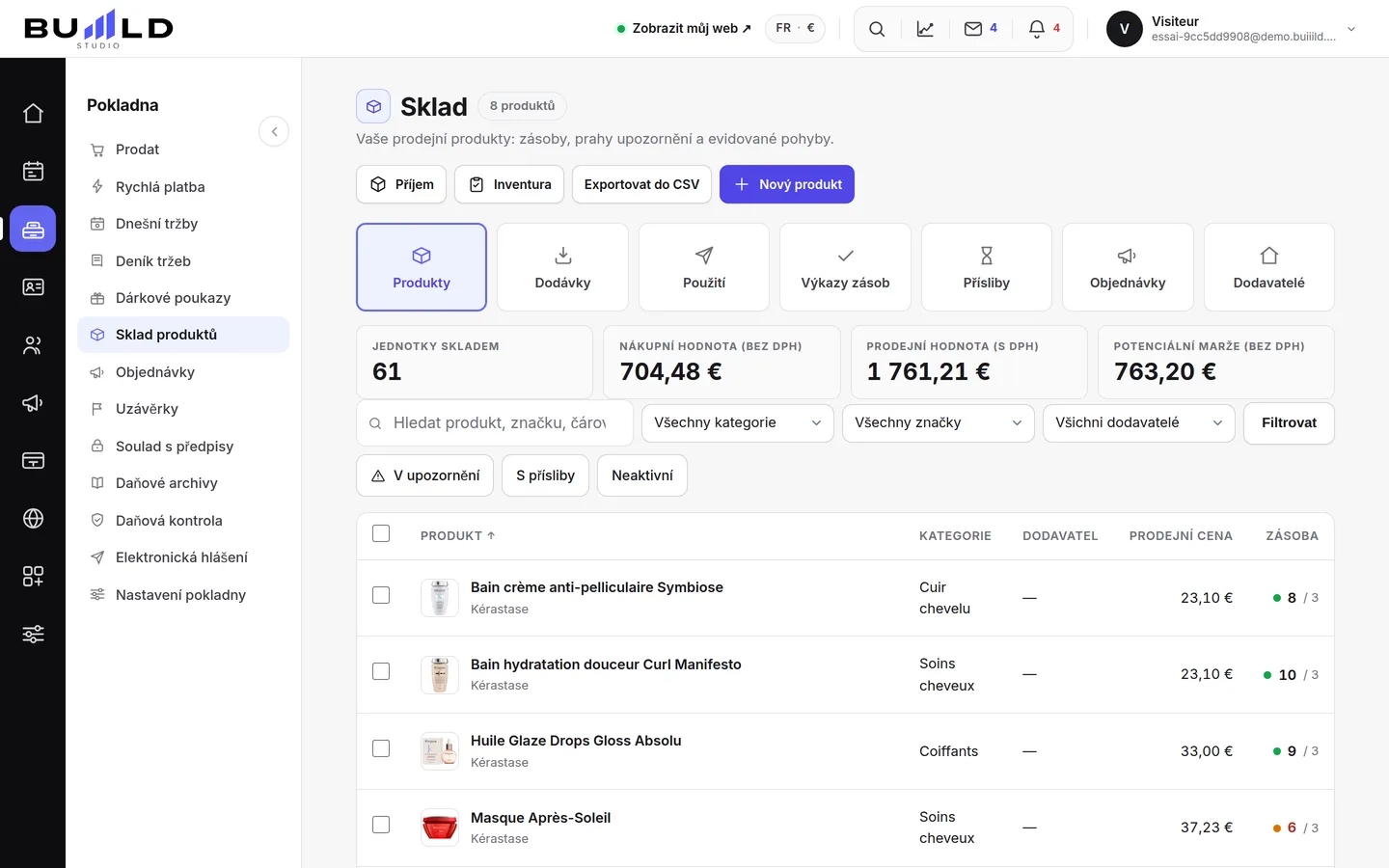1389x868 pixels.
Task: Switch to the Použití tab
Action: 704,267
